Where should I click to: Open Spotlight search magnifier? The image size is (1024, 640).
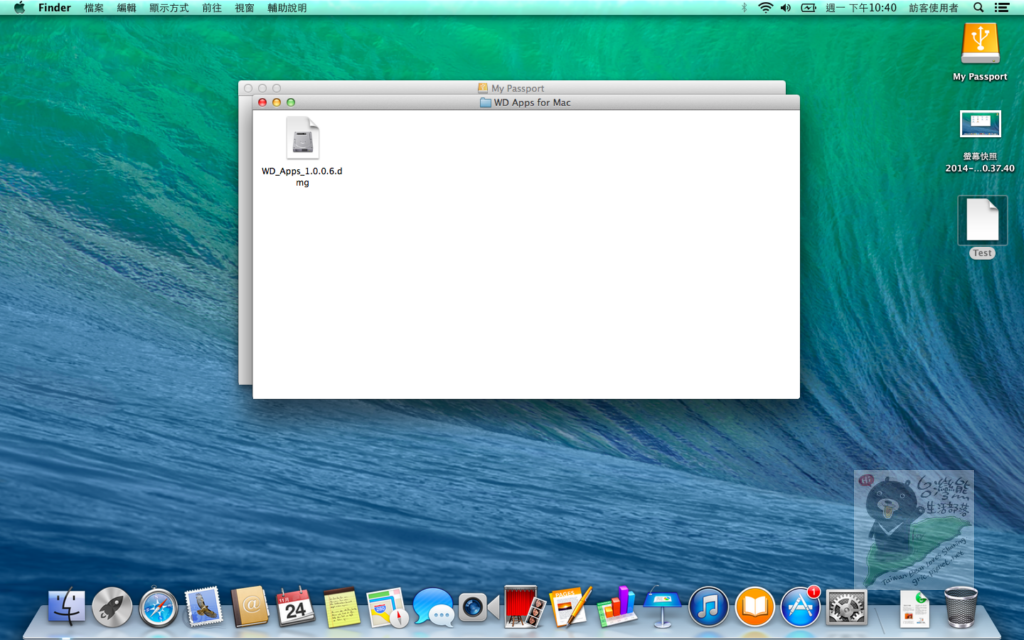[978, 8]
